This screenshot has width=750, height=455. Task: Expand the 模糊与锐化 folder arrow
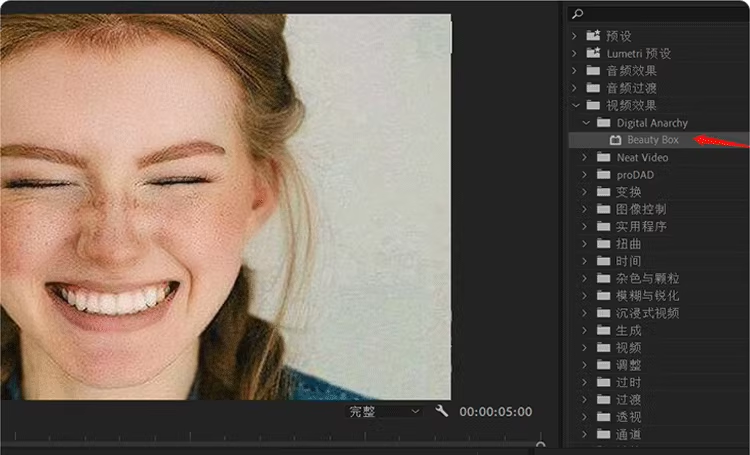point(585,296)
